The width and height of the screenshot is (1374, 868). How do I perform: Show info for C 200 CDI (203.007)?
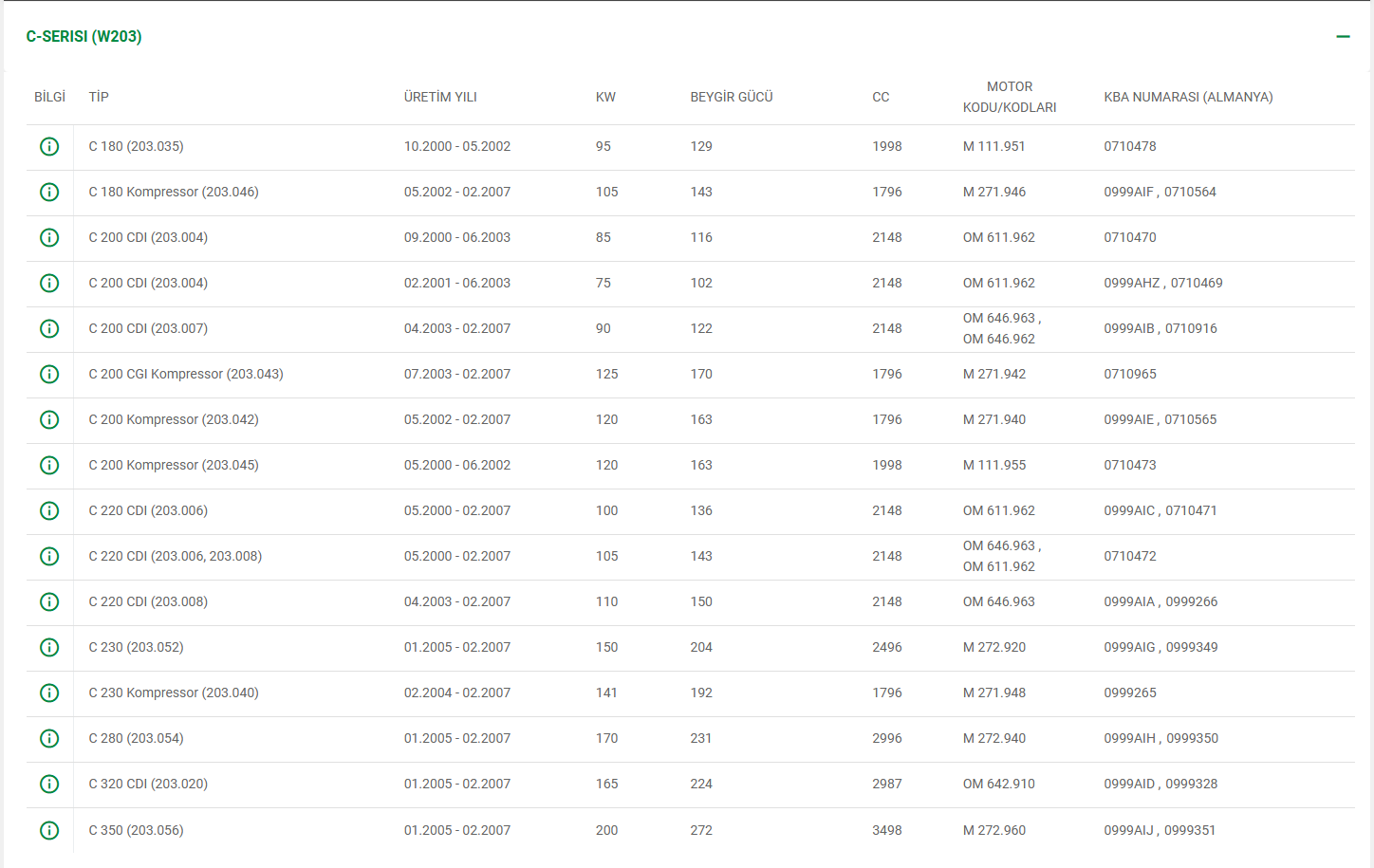[x=49, y=329]
